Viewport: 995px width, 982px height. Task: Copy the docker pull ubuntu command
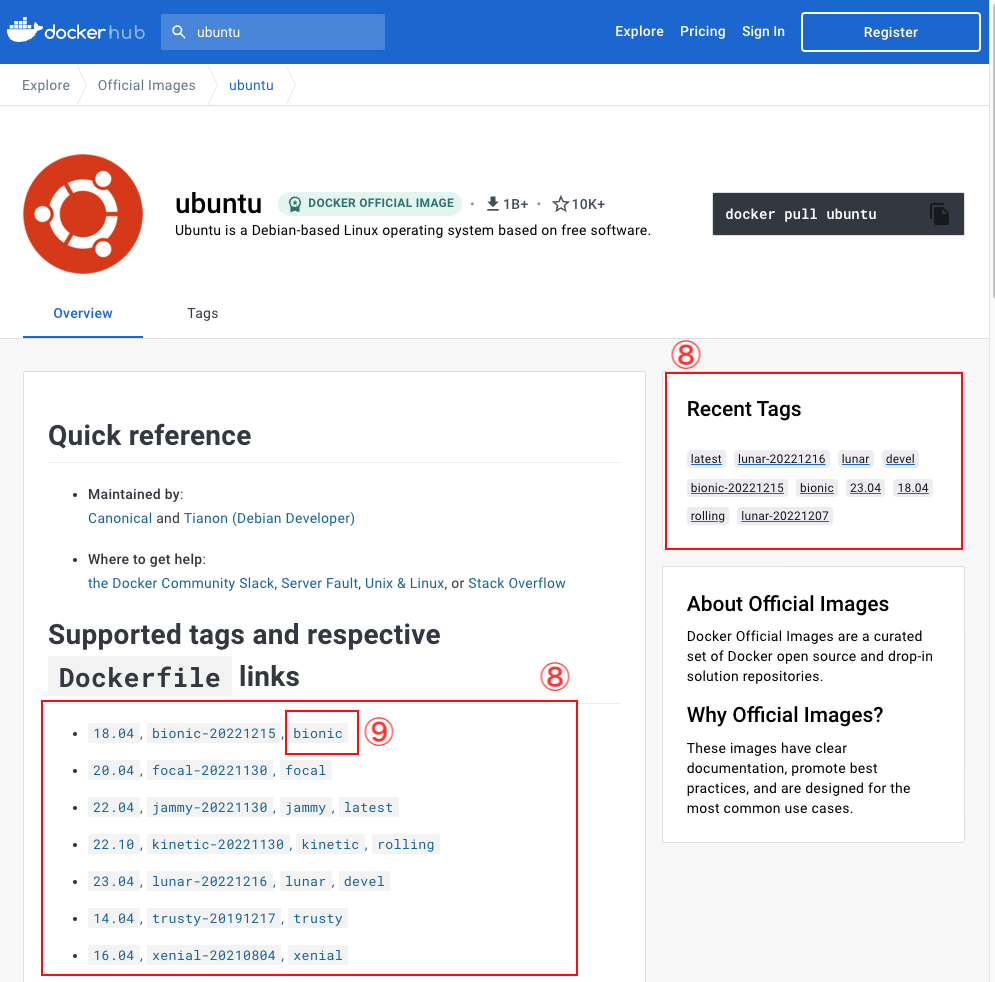[939, 214]
